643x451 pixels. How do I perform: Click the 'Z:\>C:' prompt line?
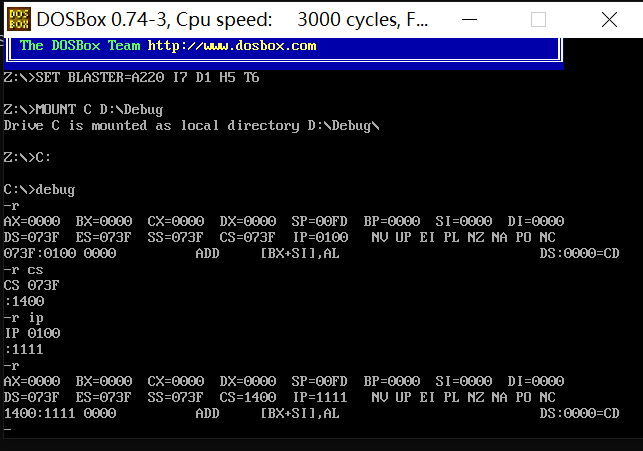tap(27, 157)
